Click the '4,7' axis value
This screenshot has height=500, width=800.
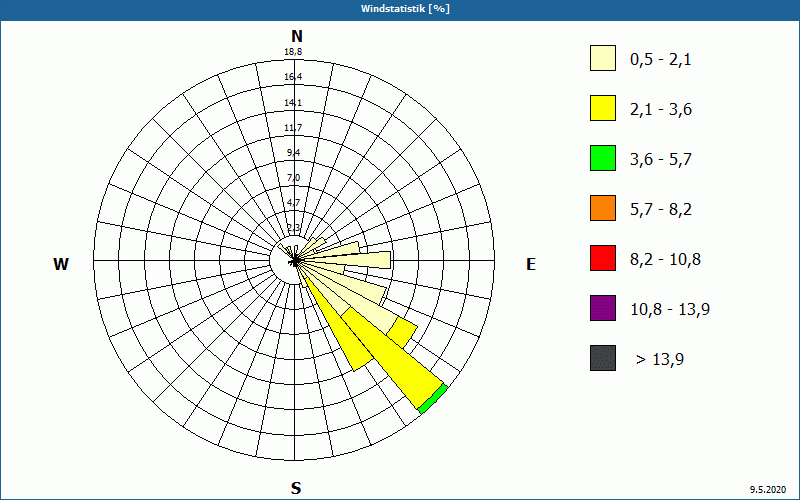click(x=293, y=203)
